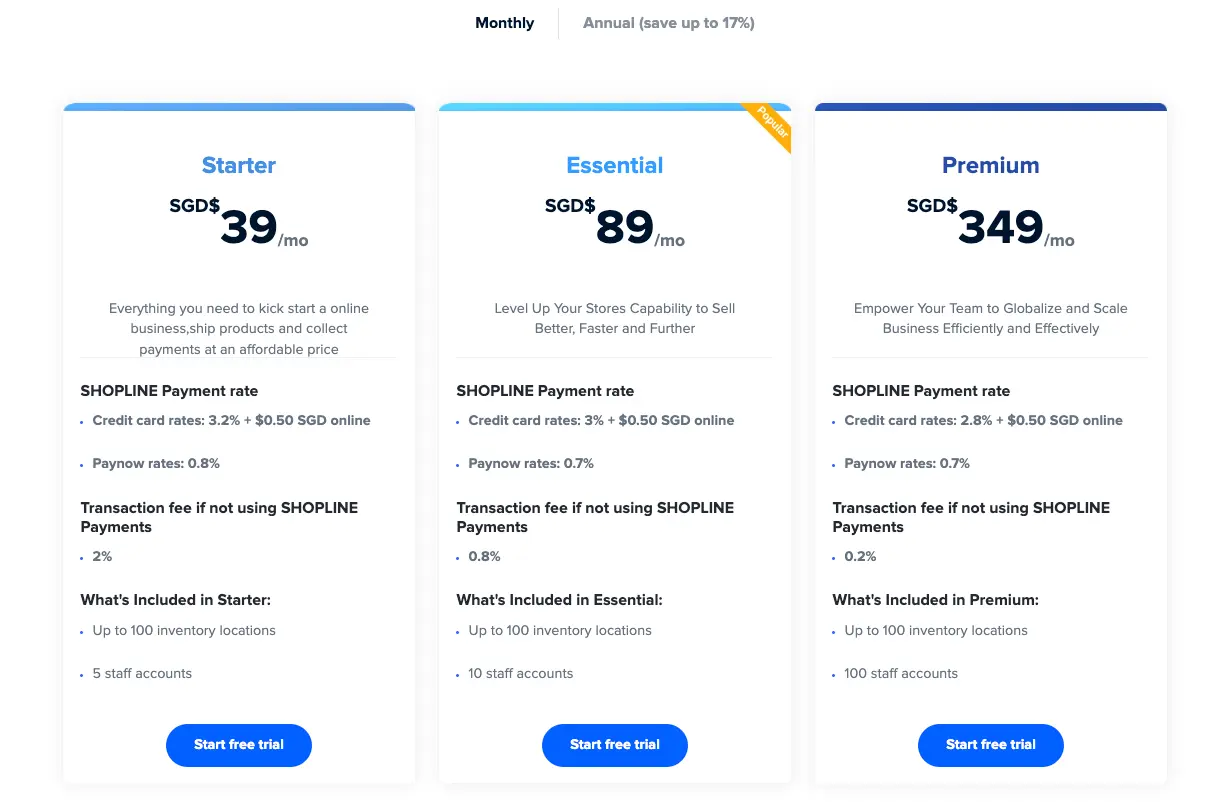Click the SGD$39 Starter price

(x=239, y=225)
